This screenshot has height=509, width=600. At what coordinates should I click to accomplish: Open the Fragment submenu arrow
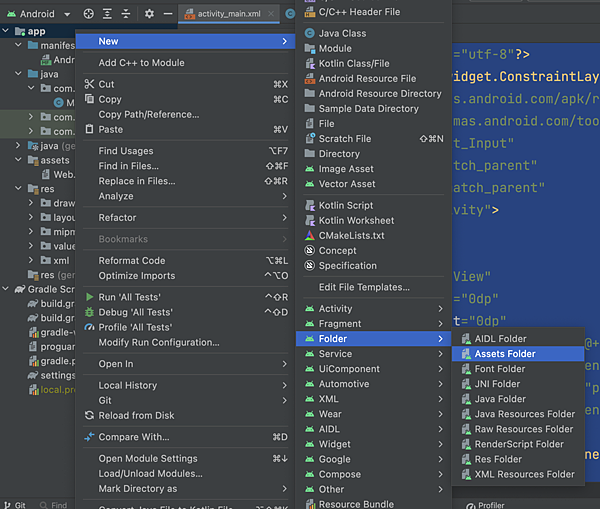tap(440, 324)
